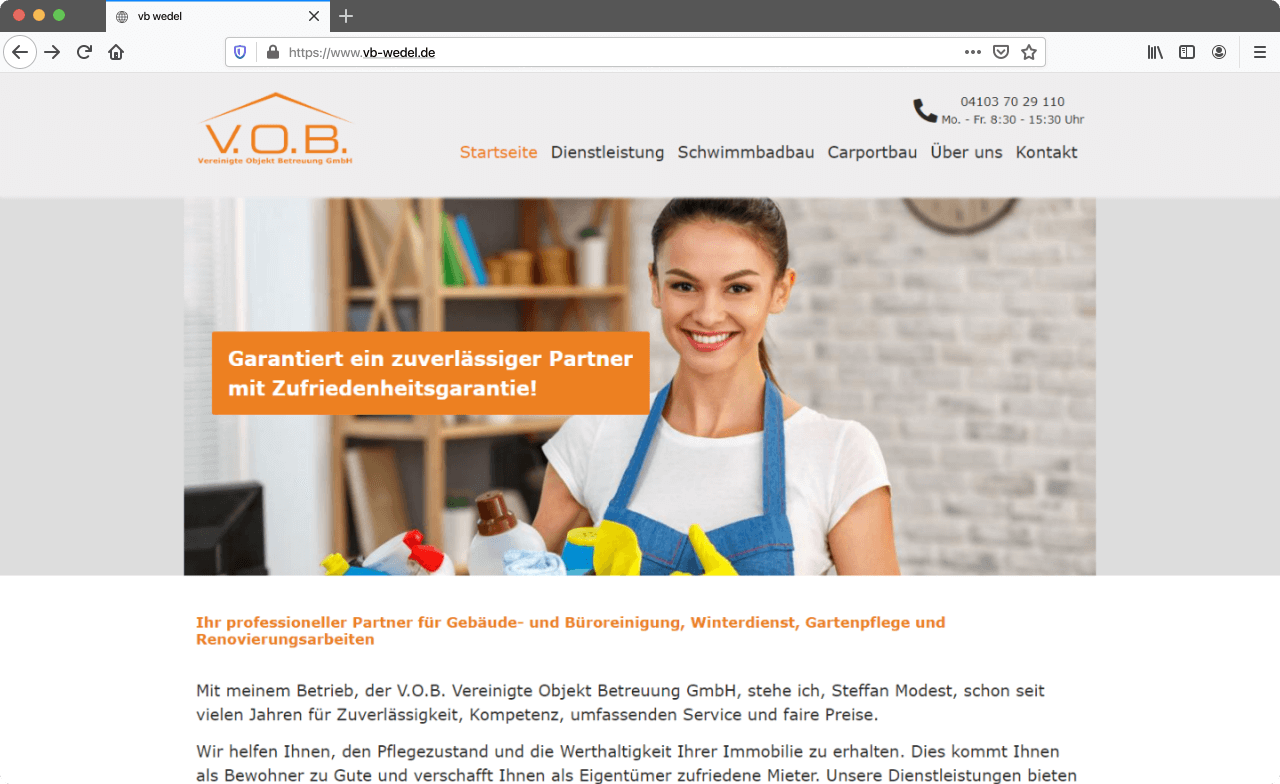Show site security via the padlock icon
The image size is (1280, 784).
click(272, 52)
